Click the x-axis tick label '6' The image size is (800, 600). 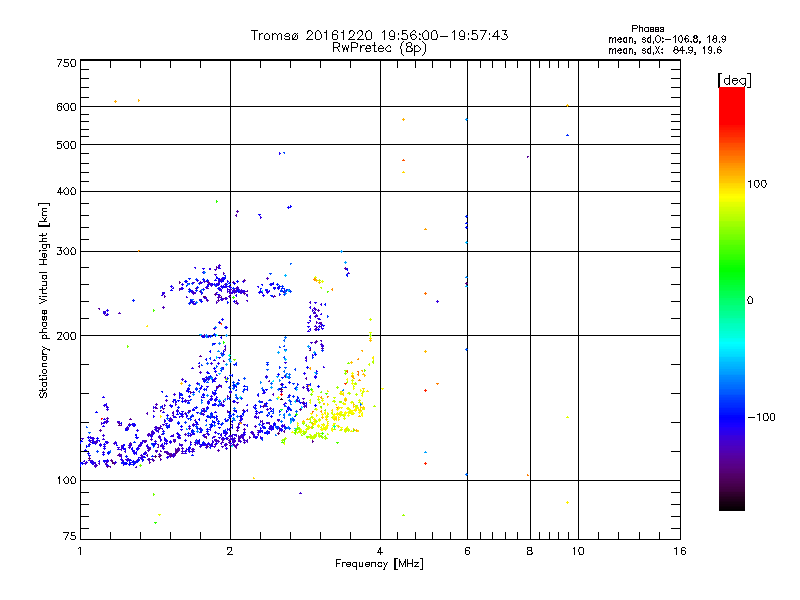[467, 551]
